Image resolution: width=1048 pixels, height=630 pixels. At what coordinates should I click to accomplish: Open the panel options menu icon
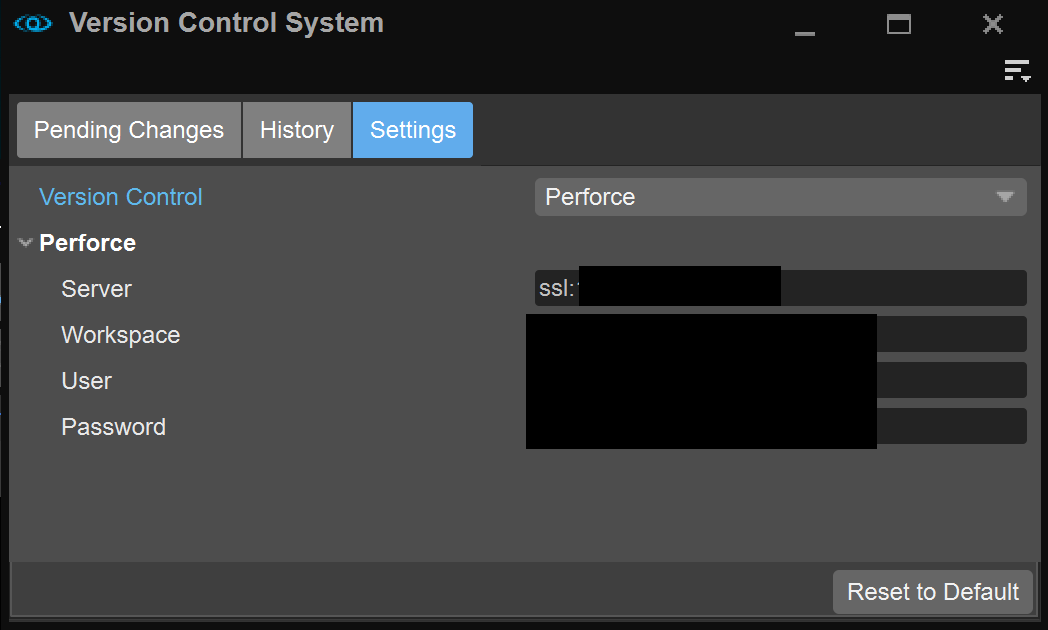coord(1017,70)
